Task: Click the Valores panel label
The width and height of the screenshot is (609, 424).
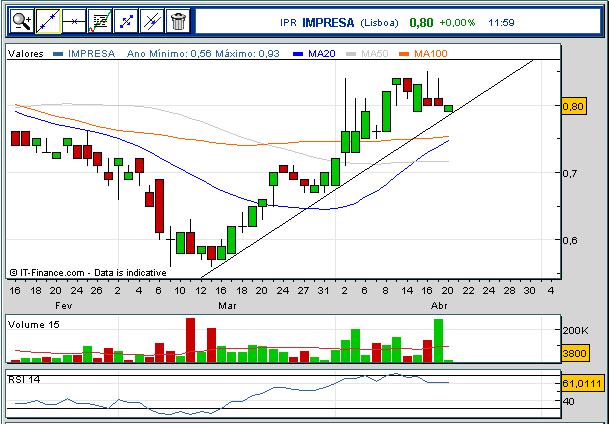Action: click(x=26, y=54)
